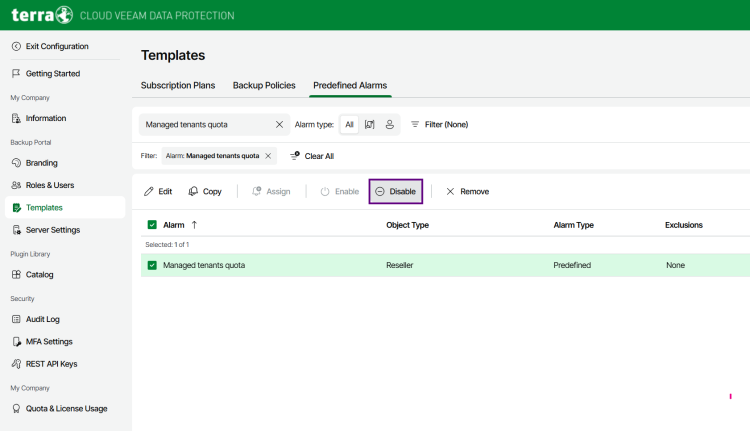Switch to the Subscription Plans tab
The height and width of the screenshot is (431, 750).
178,86
